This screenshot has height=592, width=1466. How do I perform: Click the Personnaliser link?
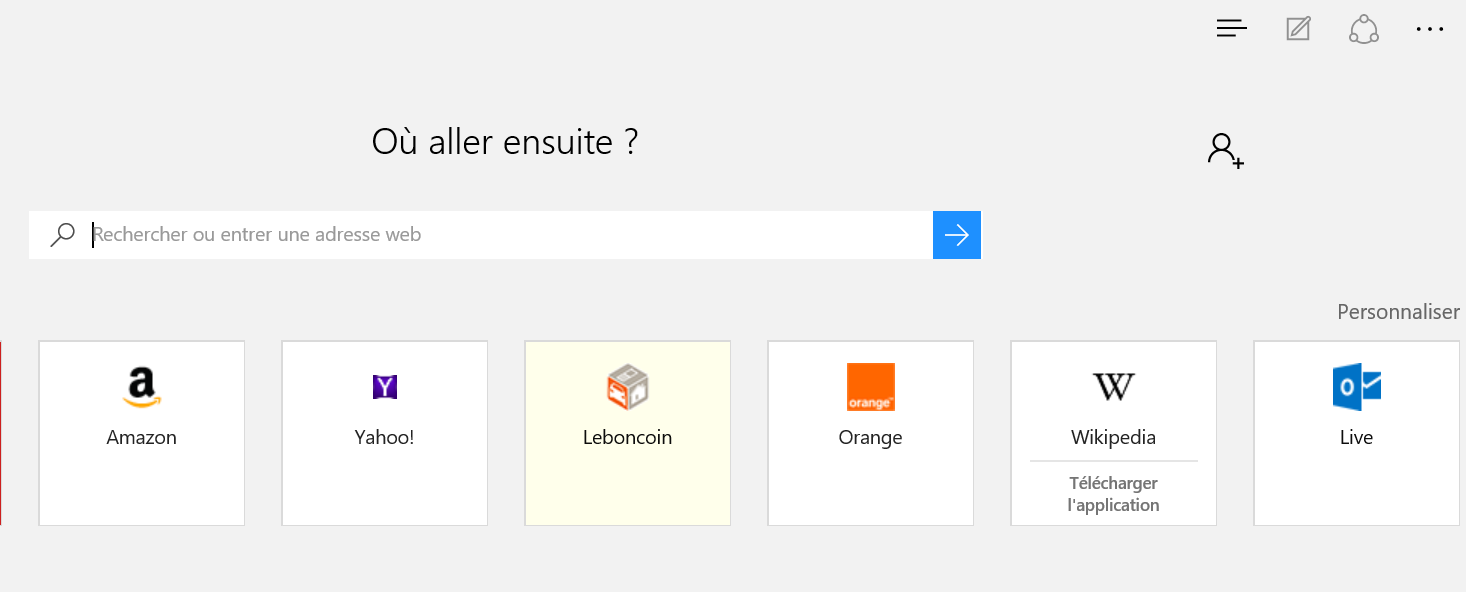[1398, 312]
